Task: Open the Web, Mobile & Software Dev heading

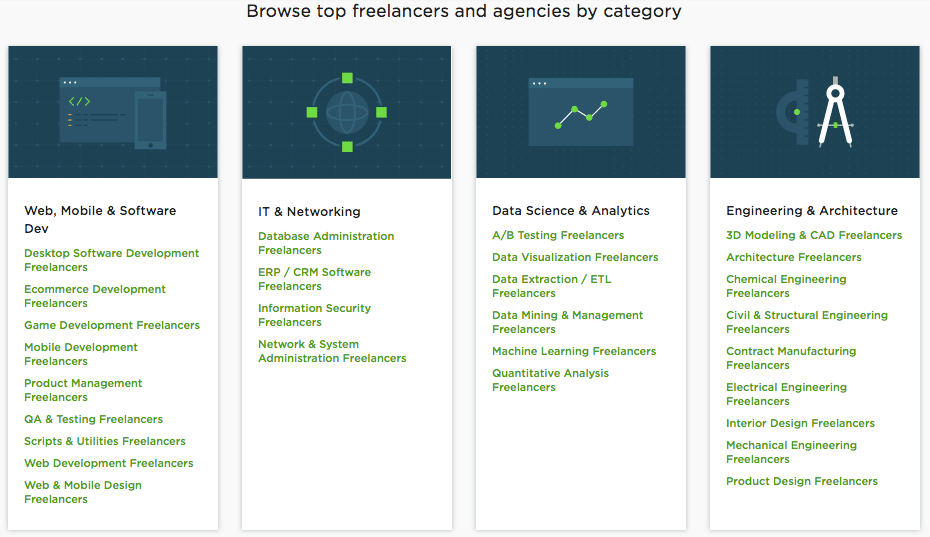Action: pos(100,220)
